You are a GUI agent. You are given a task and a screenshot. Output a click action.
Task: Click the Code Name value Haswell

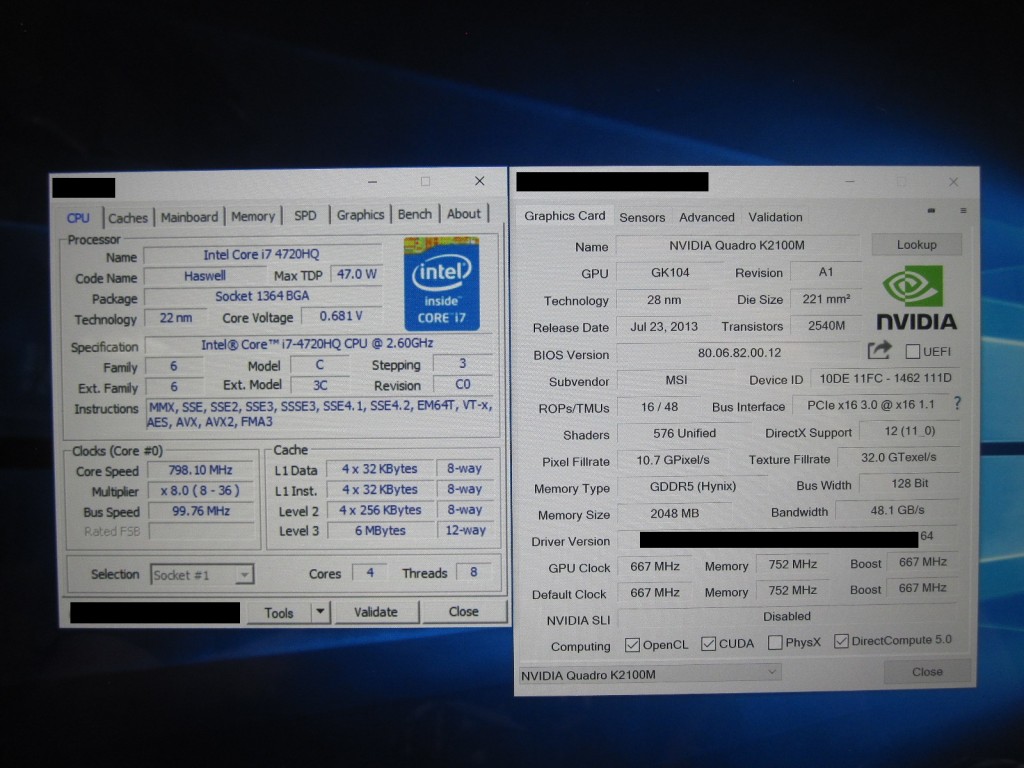(x=205, y=276)
